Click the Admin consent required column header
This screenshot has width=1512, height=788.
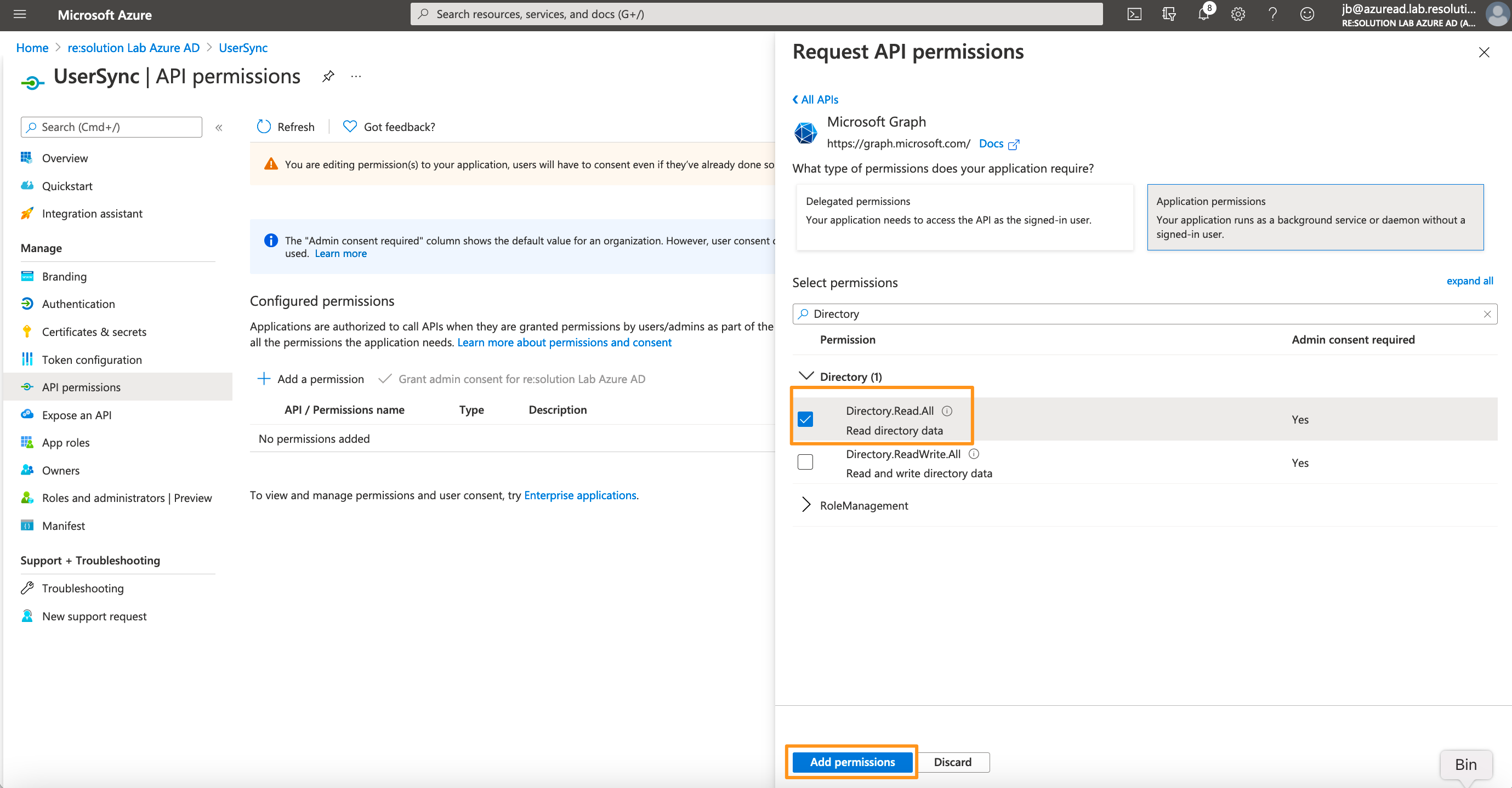(1353, 340)
